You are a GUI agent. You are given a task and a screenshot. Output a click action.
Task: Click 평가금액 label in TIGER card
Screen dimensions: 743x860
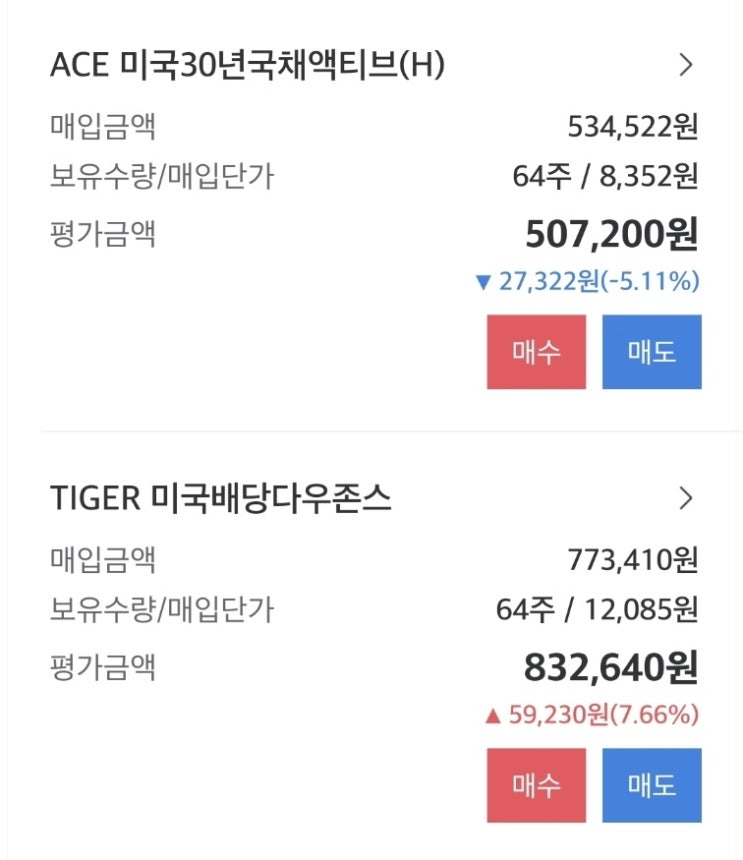coord(103,666)
